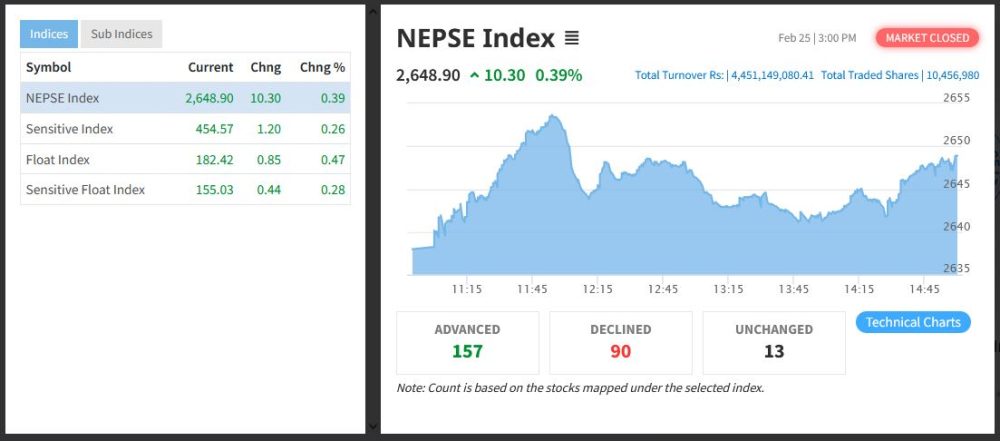Open the menu icon beside NEPSE Index title

tap(572, 39)
